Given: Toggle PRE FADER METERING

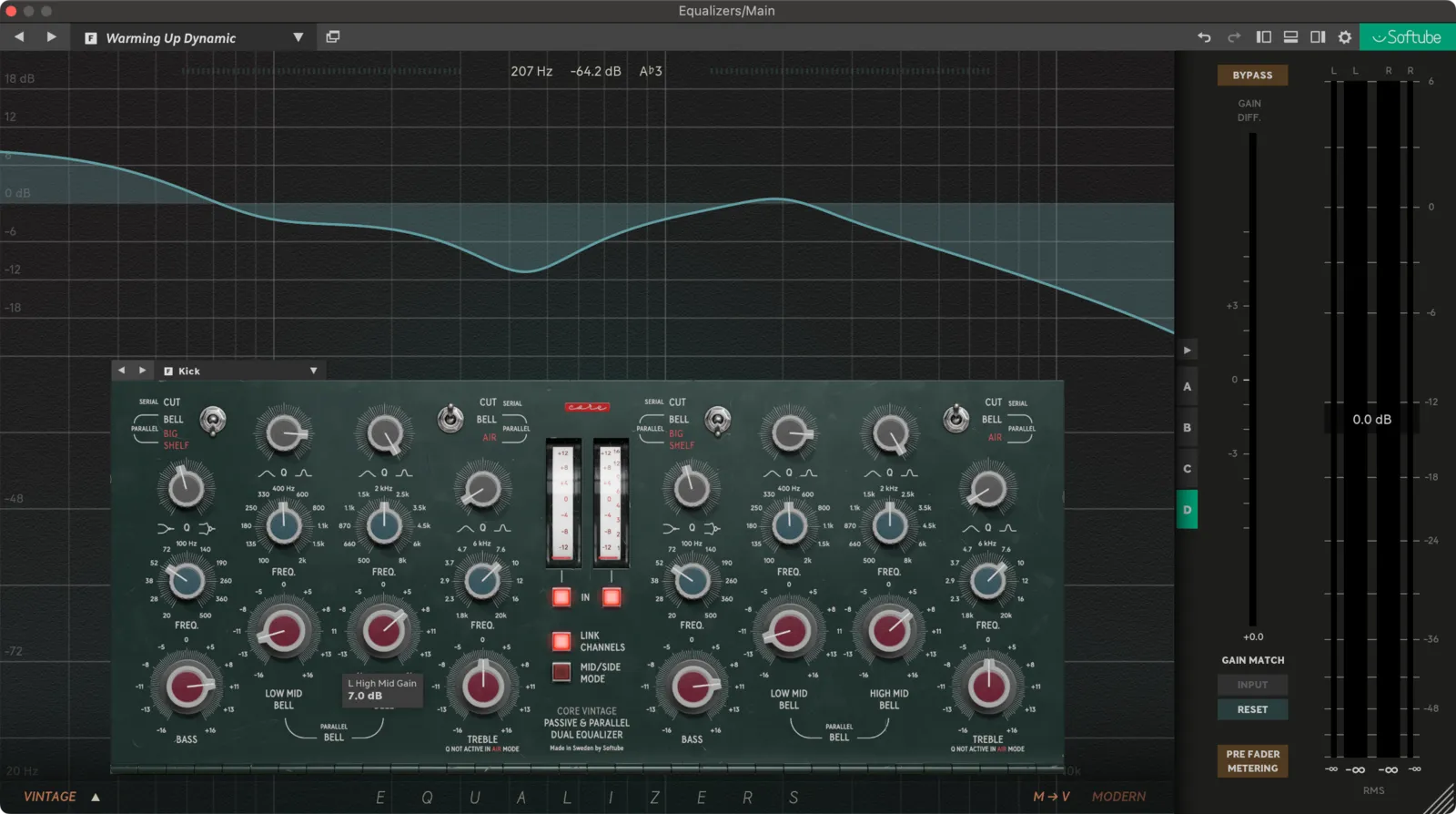Looking at the screenshot, I should pyautogui.click(x=1252, y=761).
